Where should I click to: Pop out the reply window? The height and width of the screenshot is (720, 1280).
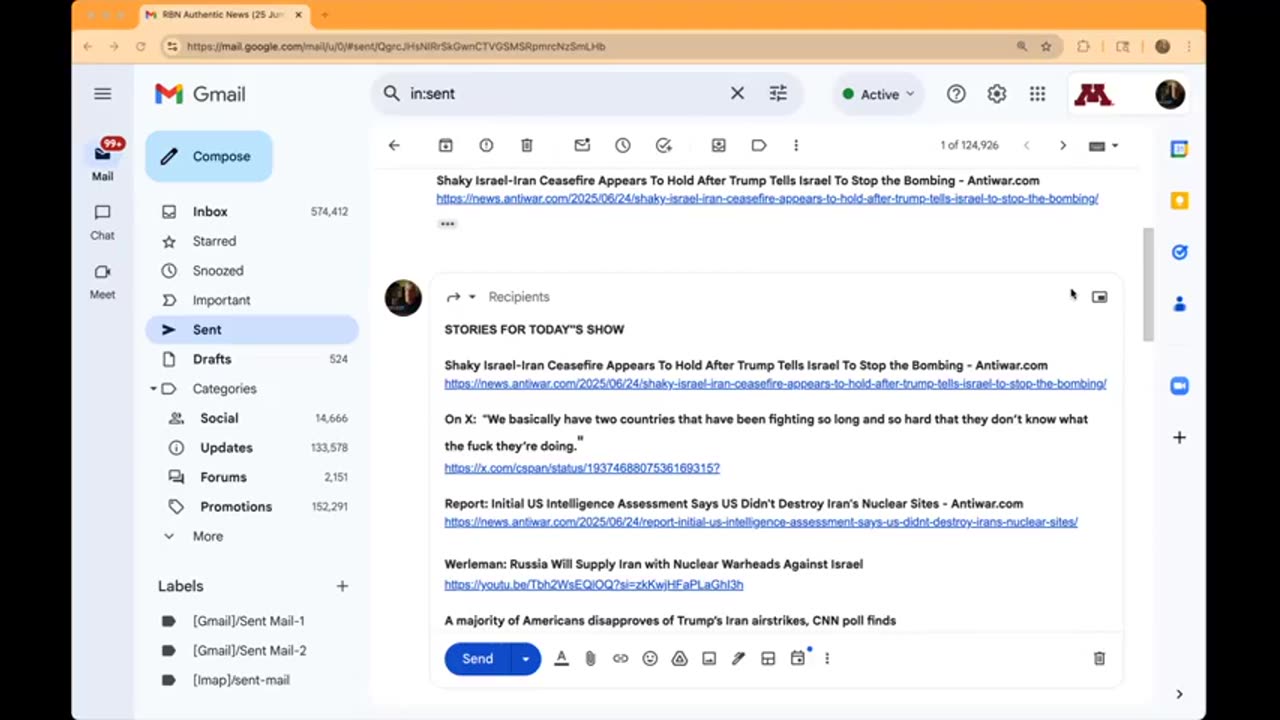pyautogui.click(x=1099, y=297)
